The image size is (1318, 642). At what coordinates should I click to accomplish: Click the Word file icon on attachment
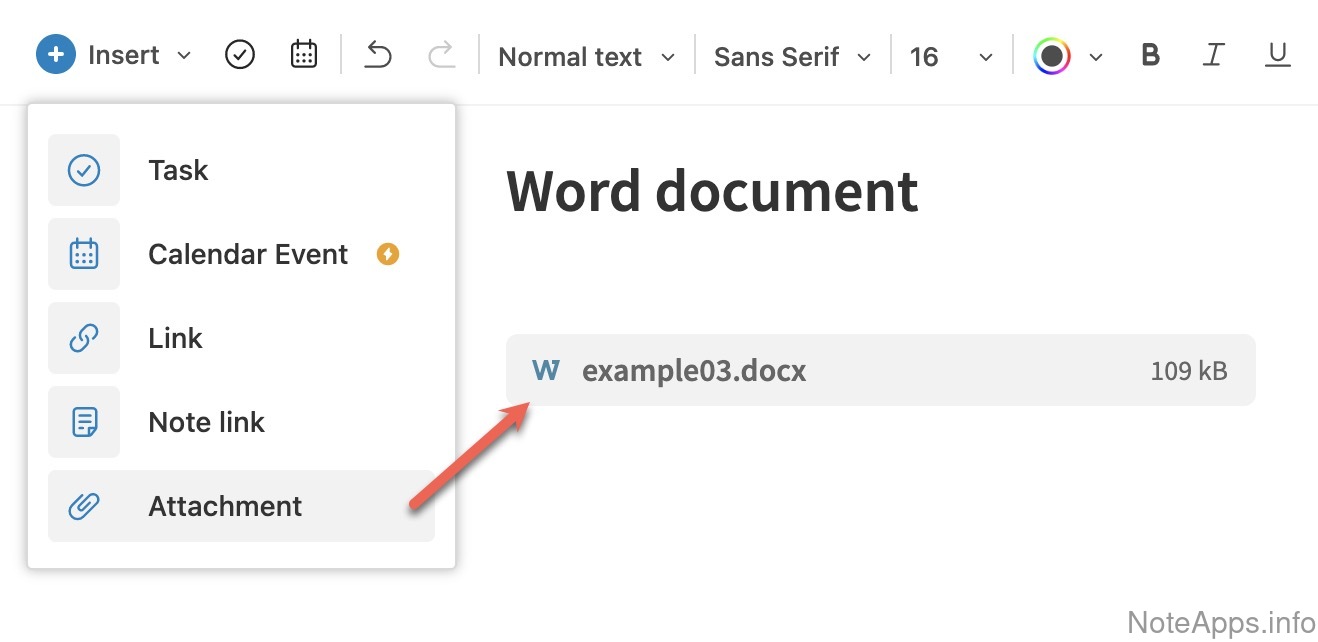tap(546, 371)
